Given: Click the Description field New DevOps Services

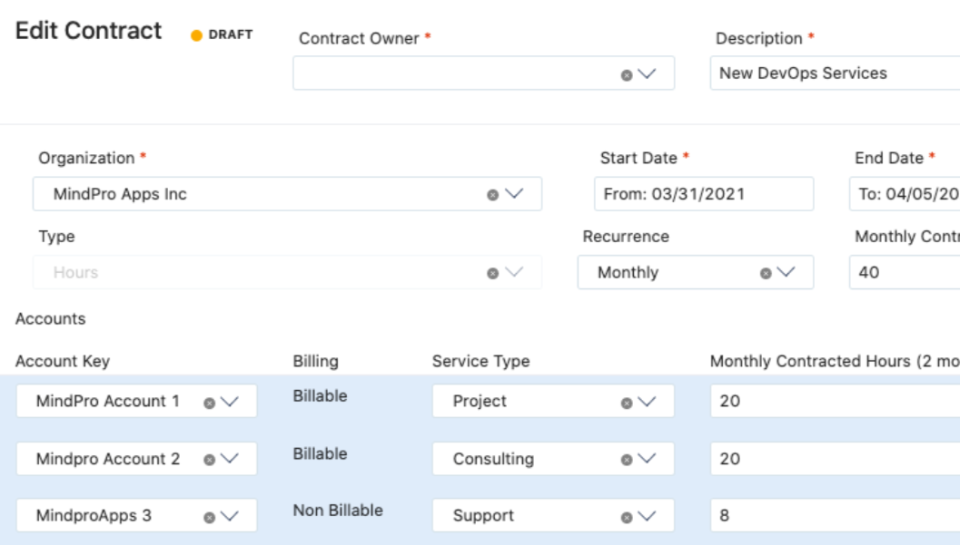Looking at the screenshot, I should pos(835,73).
